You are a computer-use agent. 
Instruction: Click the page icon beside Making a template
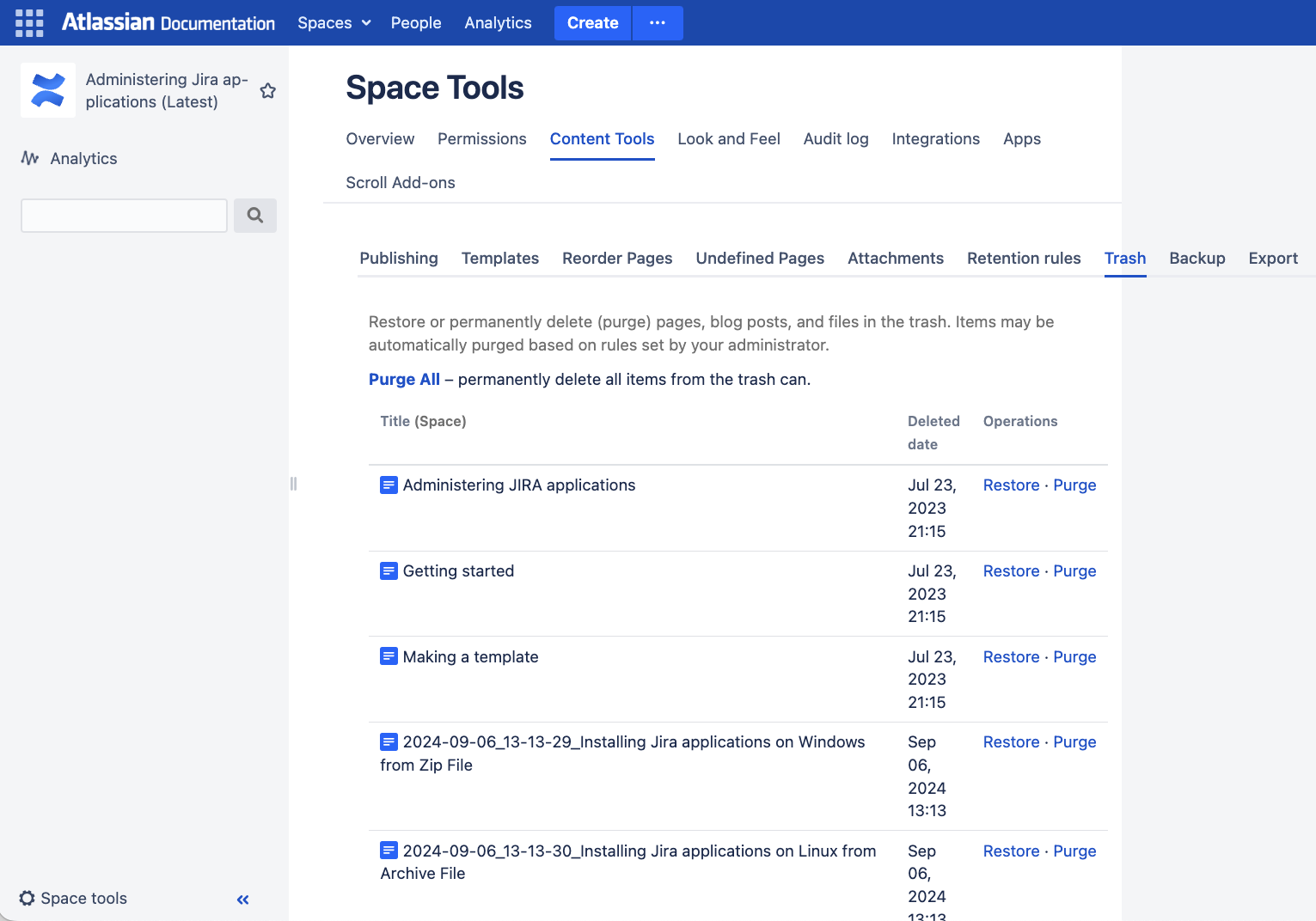tap(389, 656)
